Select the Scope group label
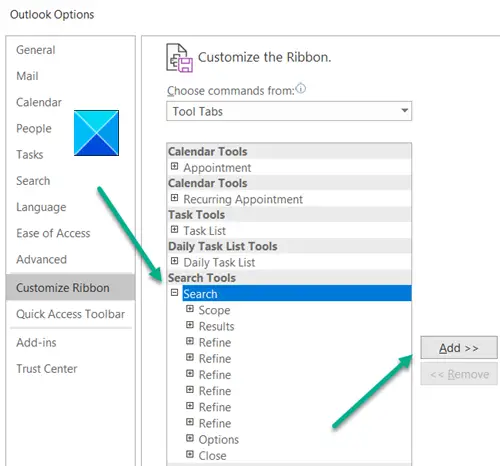Image resolution: width=500 pixels, height=466 pixels. 214,310
